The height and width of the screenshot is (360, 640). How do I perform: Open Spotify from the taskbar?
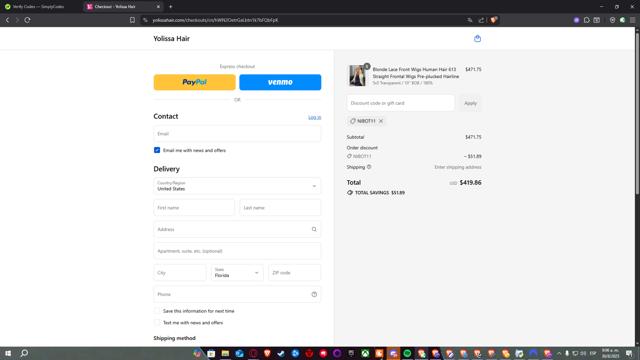pyautogui.click(x=407, y=353)
